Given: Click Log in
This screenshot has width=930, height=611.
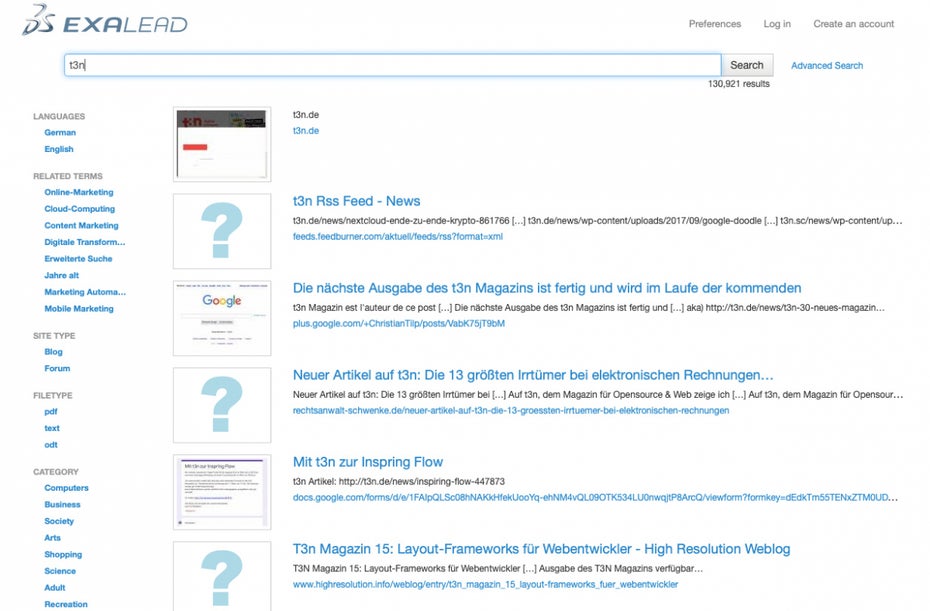Looking at the screenshot, I should click(777, 24).
